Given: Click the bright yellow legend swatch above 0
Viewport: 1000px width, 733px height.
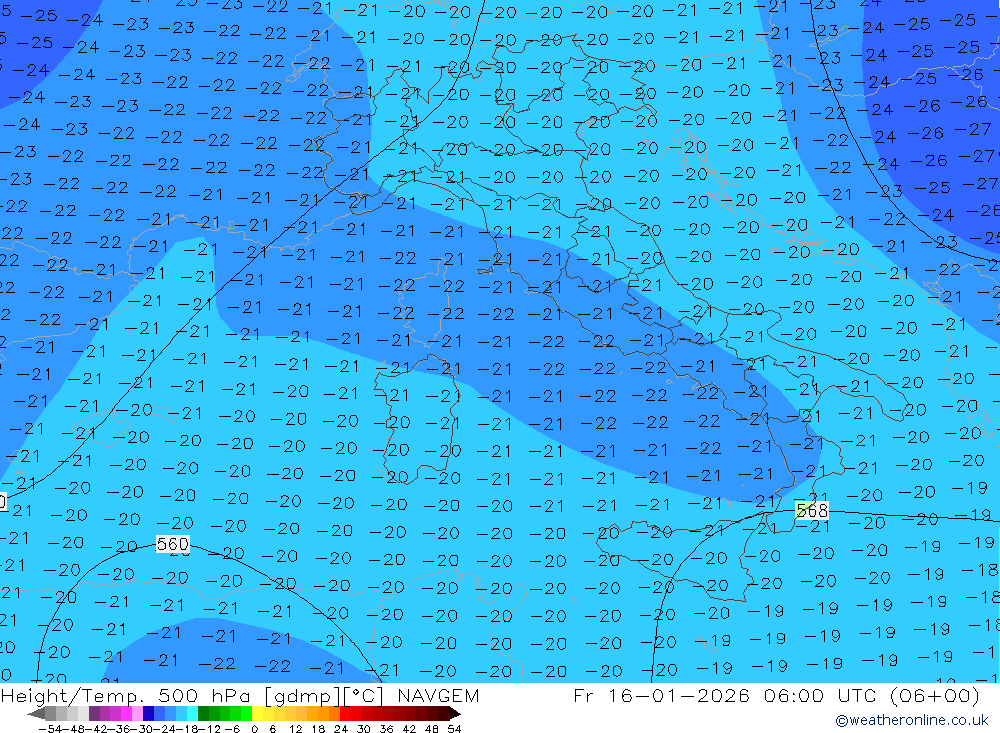Looking at the screenshot, I should tap(257, 714).
